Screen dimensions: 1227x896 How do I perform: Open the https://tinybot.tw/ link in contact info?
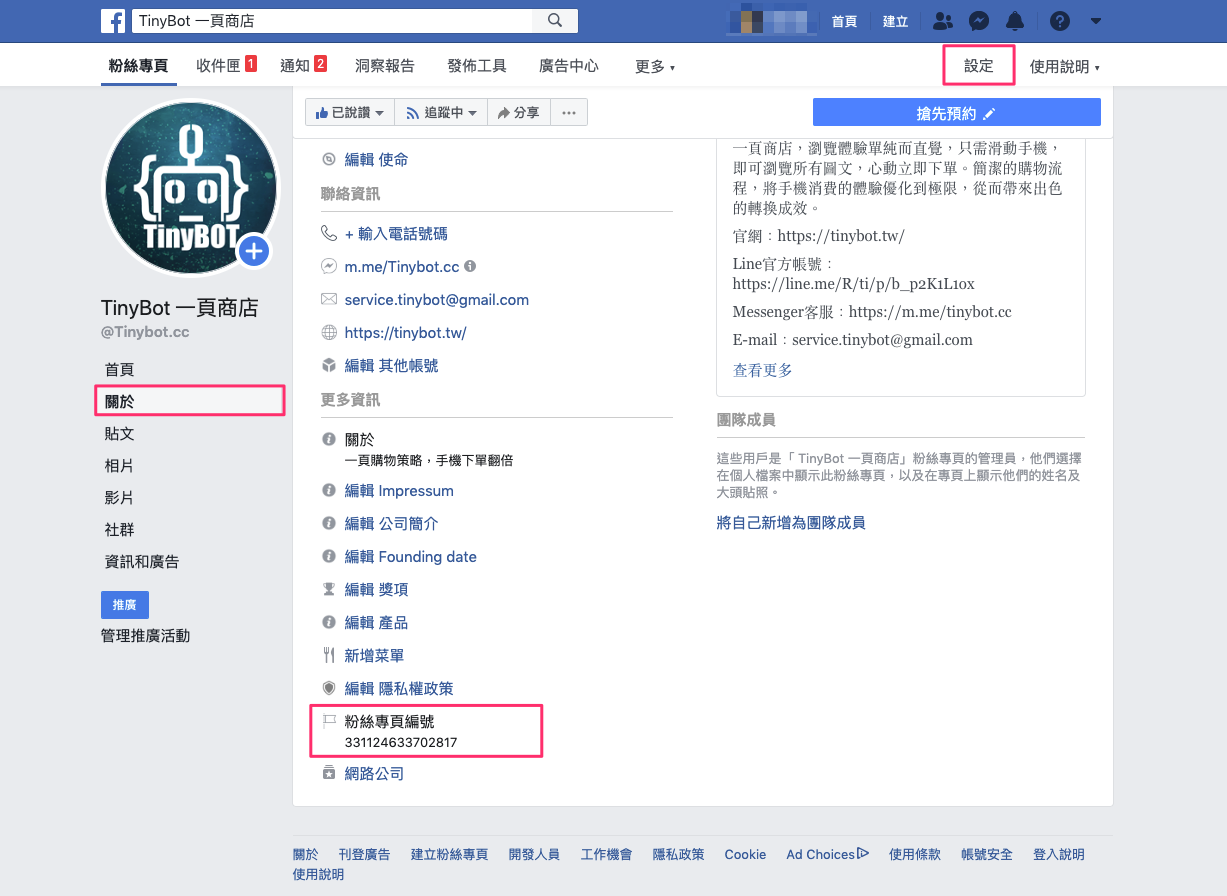tap(405, 333)
